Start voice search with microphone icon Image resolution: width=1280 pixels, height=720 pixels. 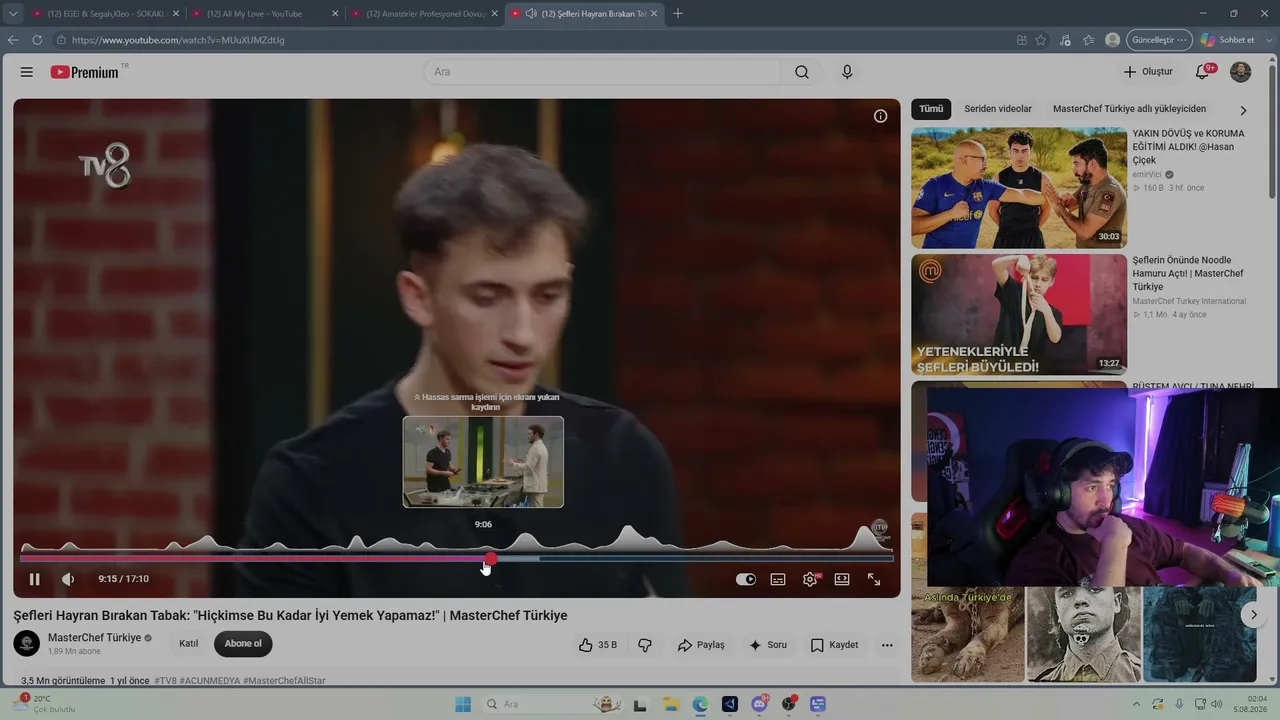[x=847, y=72]
